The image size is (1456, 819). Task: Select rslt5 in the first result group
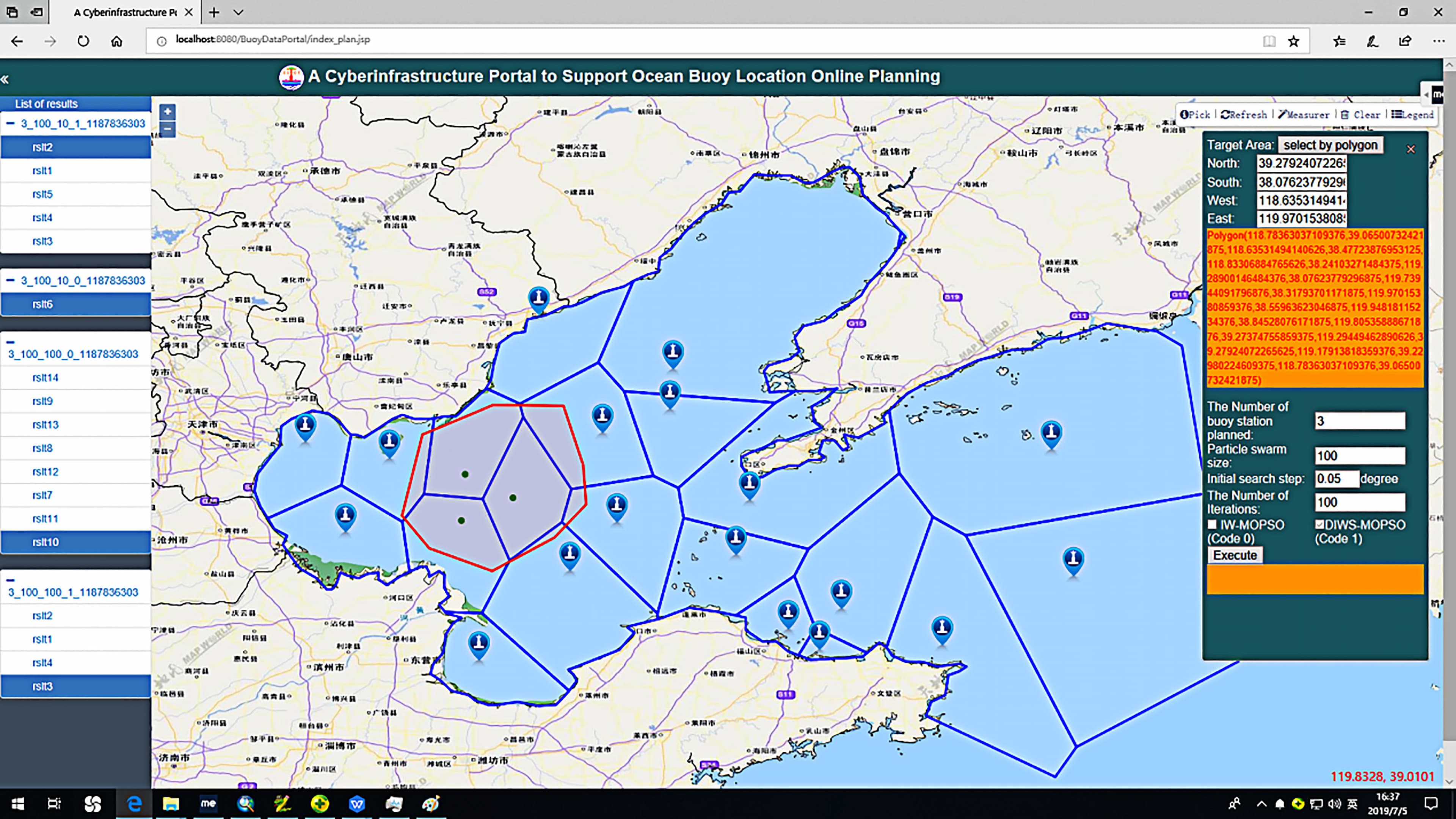pyautogui.click(x=42, y=194)
